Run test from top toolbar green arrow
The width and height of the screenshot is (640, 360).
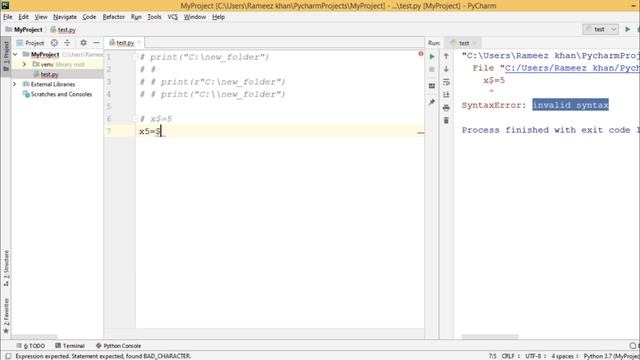[x=628, y=29]
